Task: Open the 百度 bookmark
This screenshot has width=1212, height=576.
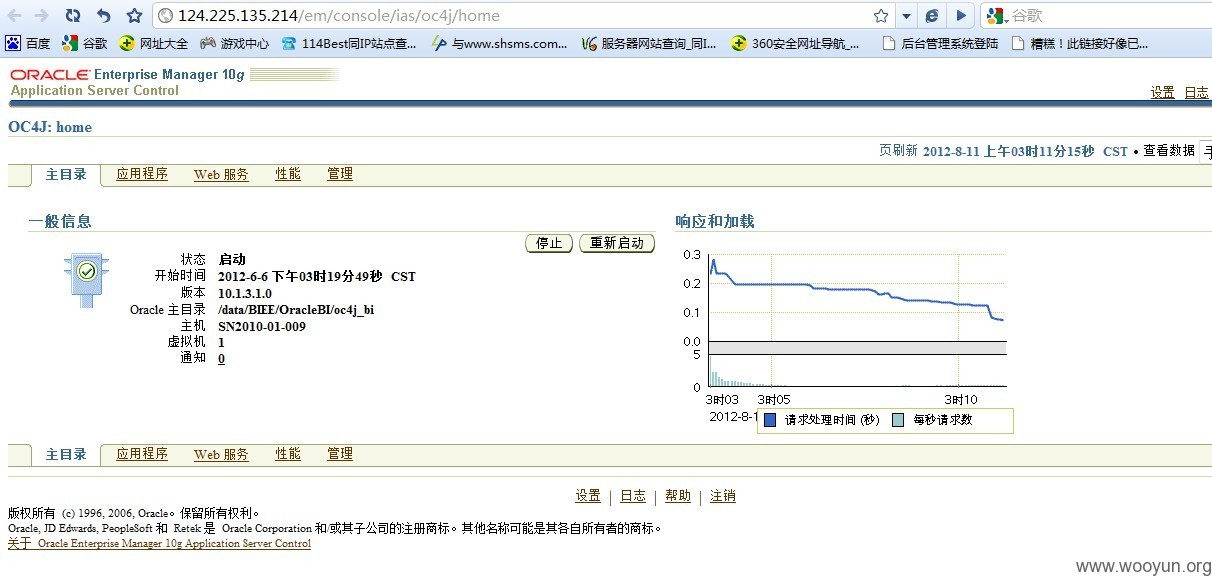Action: (28, 43)
